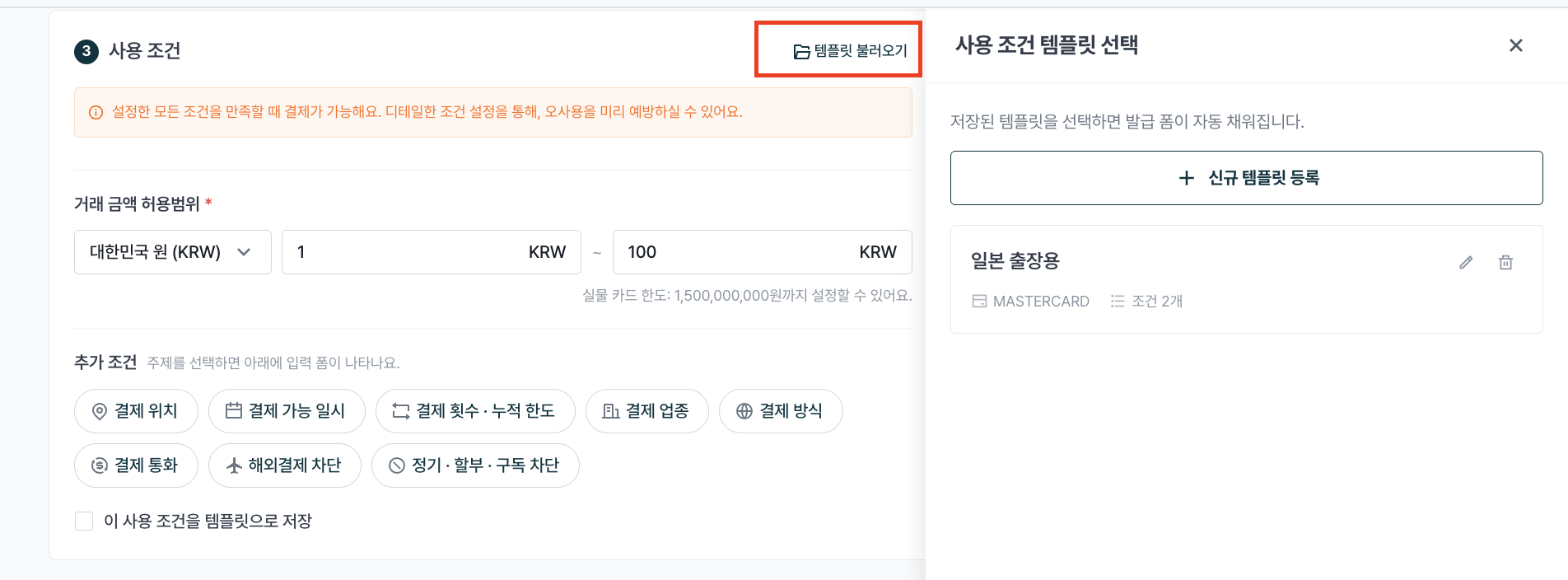Click the info icon in orange notice banner
1568x580 pixels.
(x=96, y=113)
